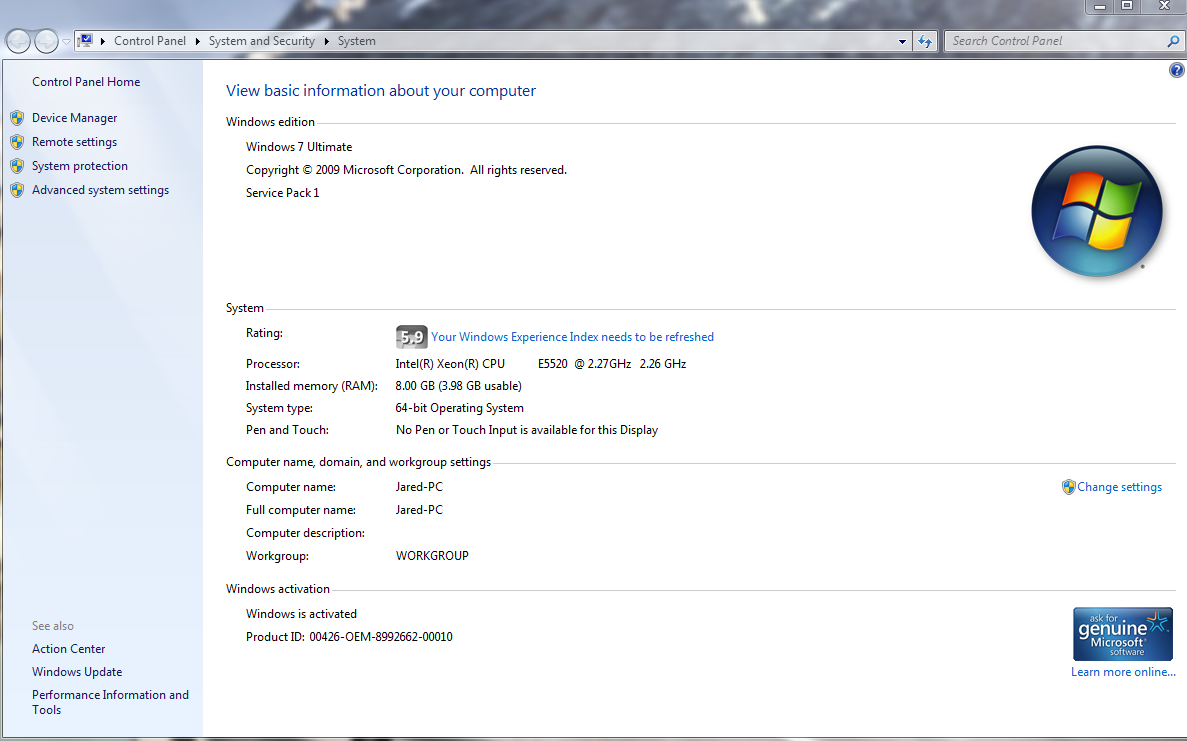Click the Back navigation arrow button
Screen dimensions: 1187x741
pos(19,41)
